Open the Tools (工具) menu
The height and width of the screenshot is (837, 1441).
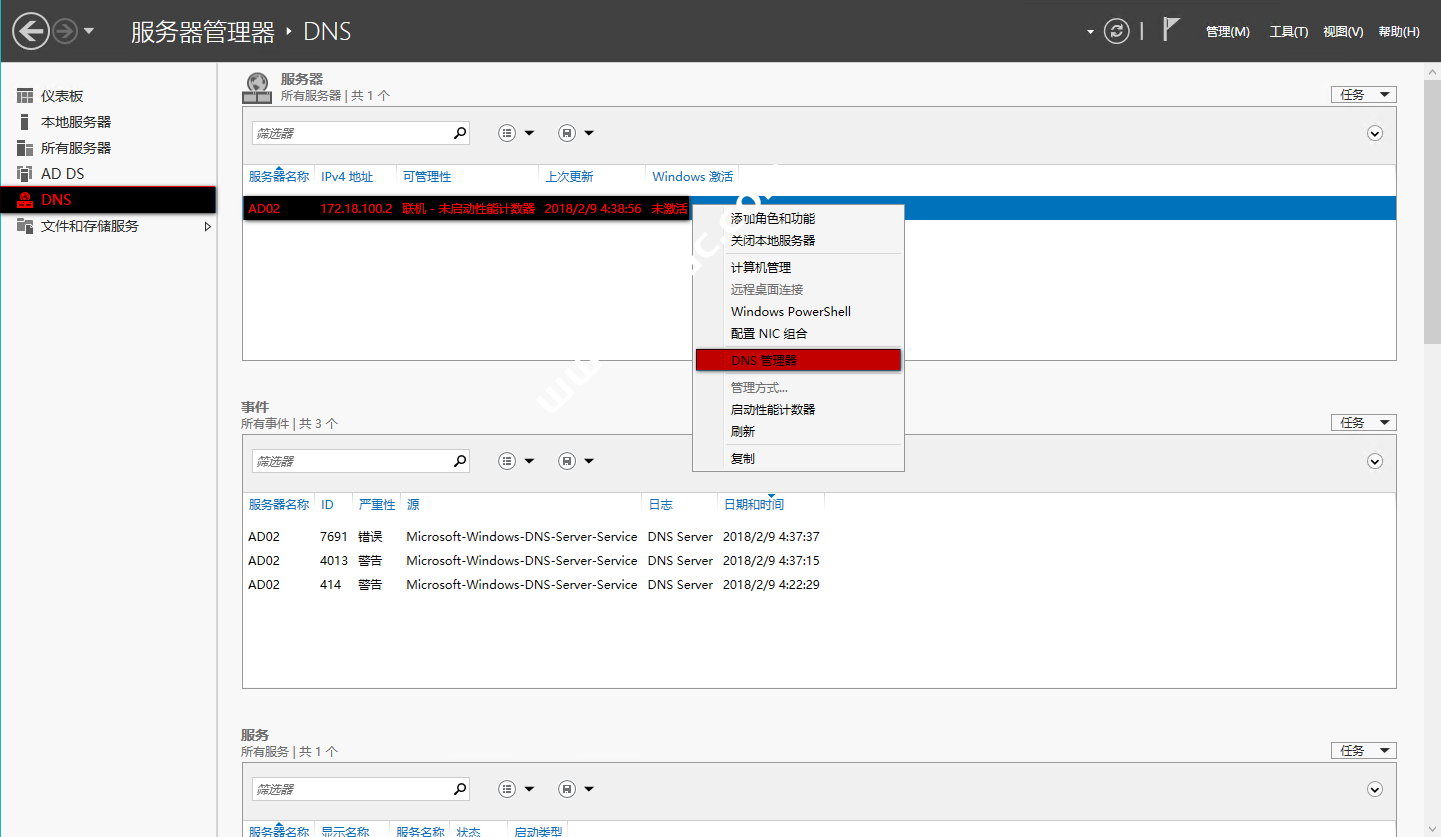tap(1288, 32)
